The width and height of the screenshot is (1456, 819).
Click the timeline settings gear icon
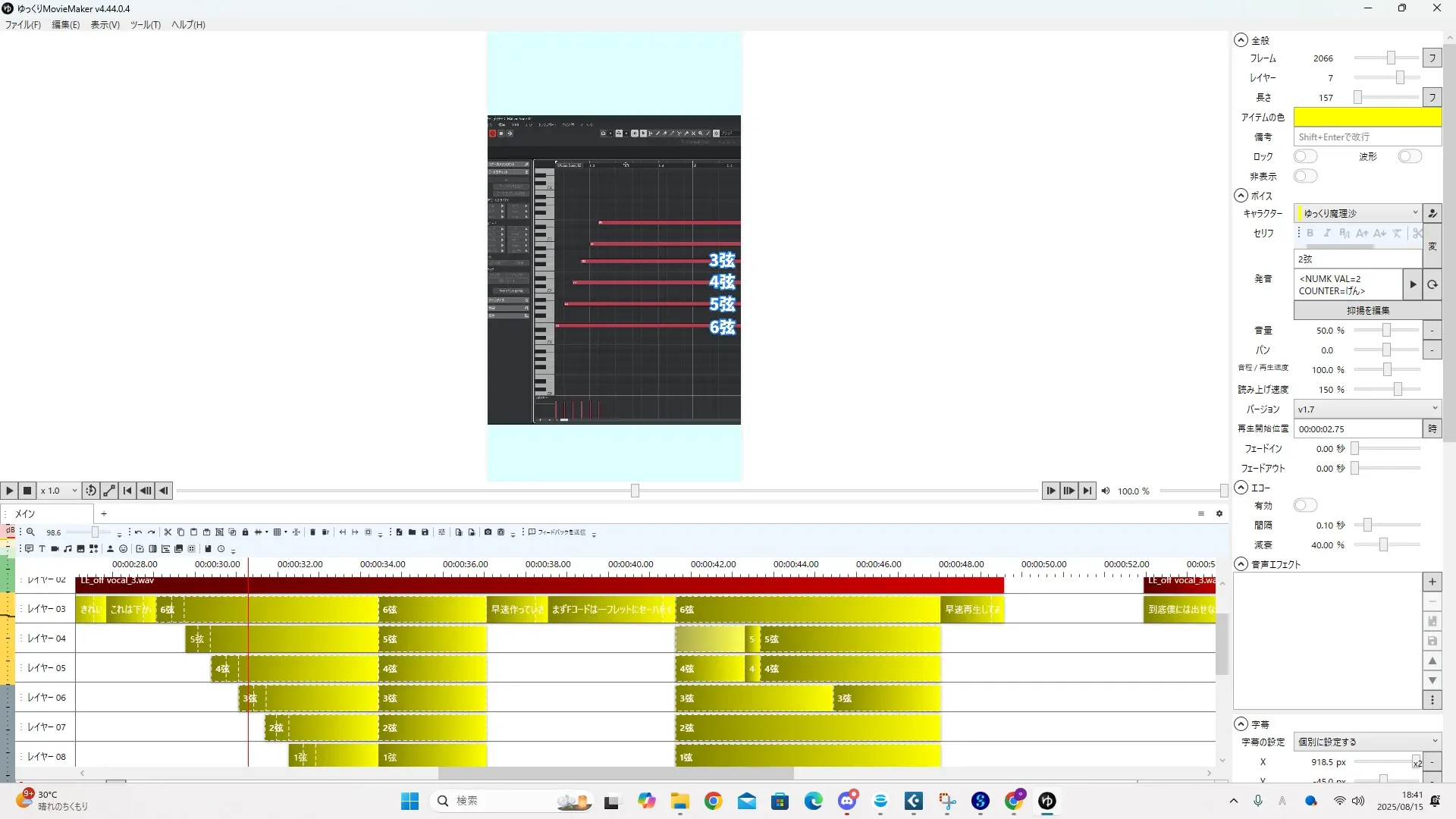[1219, 514]
